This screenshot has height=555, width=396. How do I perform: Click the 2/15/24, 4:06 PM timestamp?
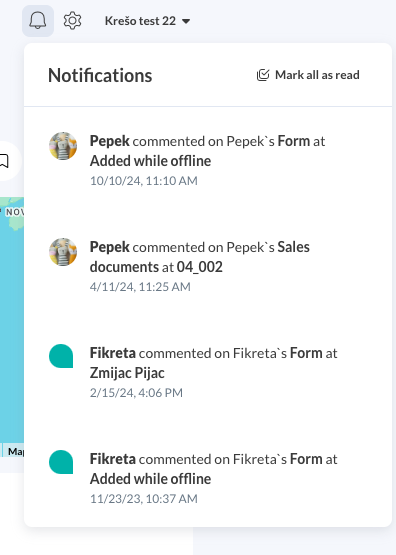tap(136, 393)
